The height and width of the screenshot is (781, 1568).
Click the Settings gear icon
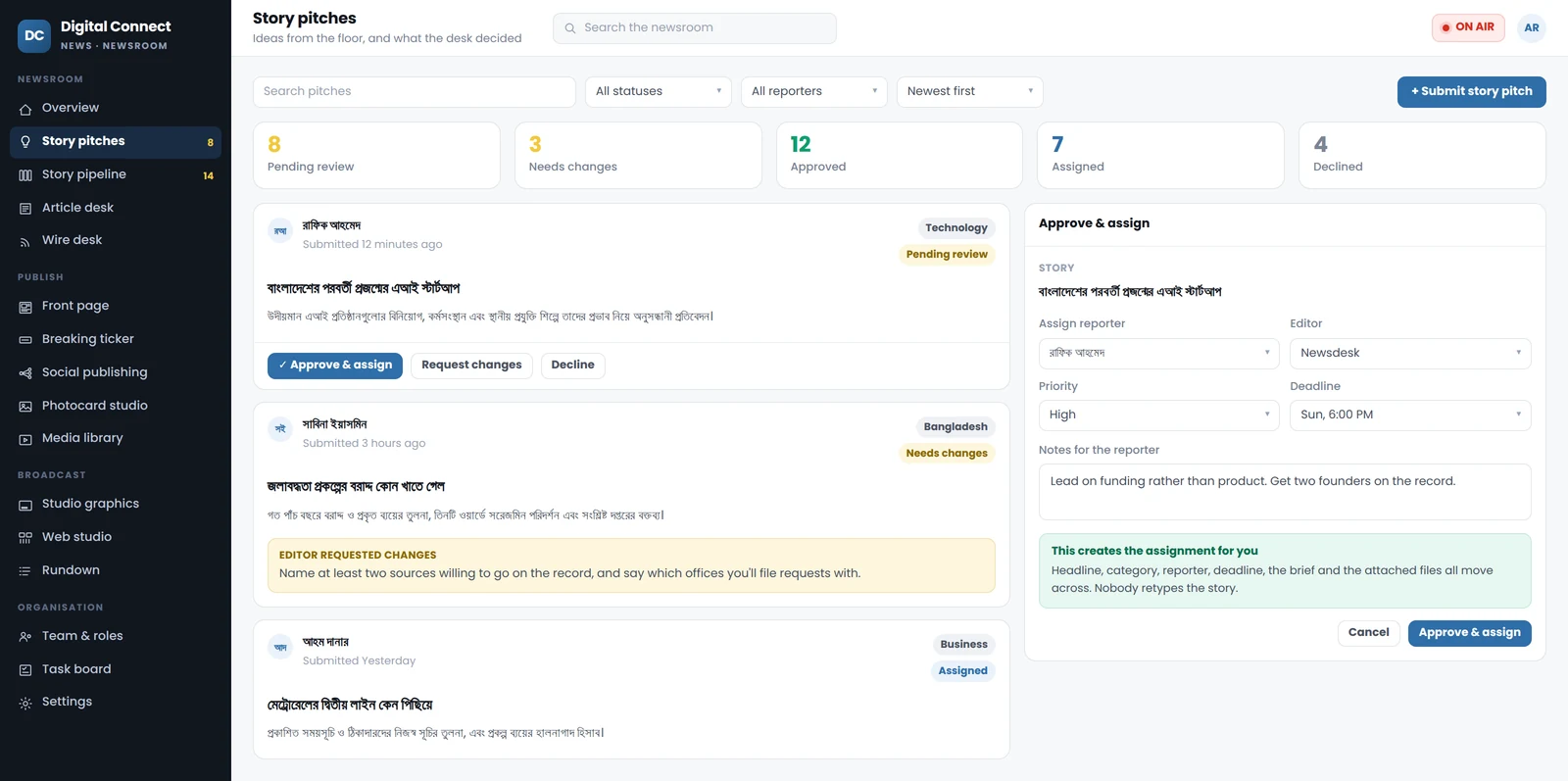pyautogui.click(x=25, y=703)
